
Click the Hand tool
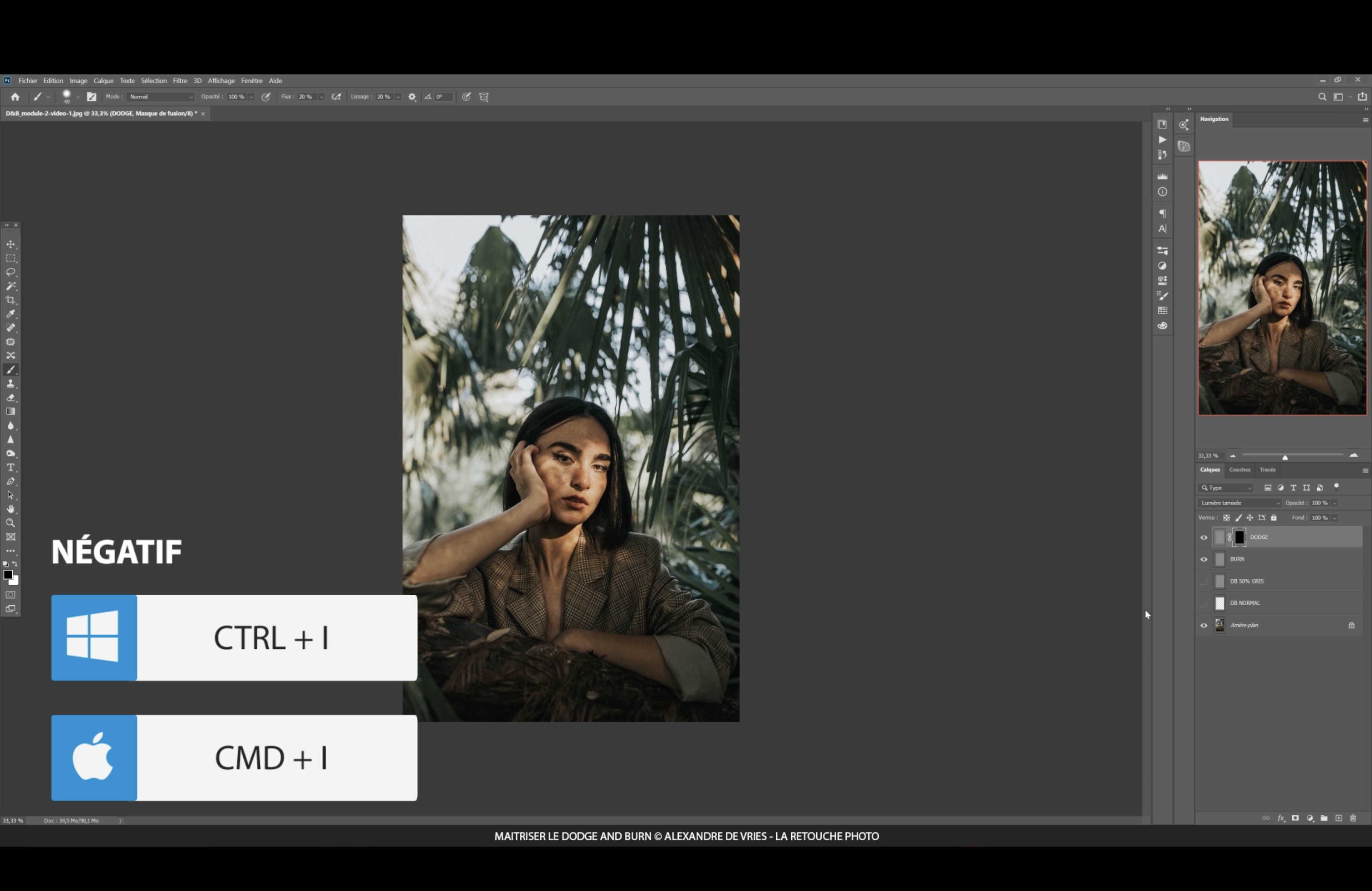[11, 509]
